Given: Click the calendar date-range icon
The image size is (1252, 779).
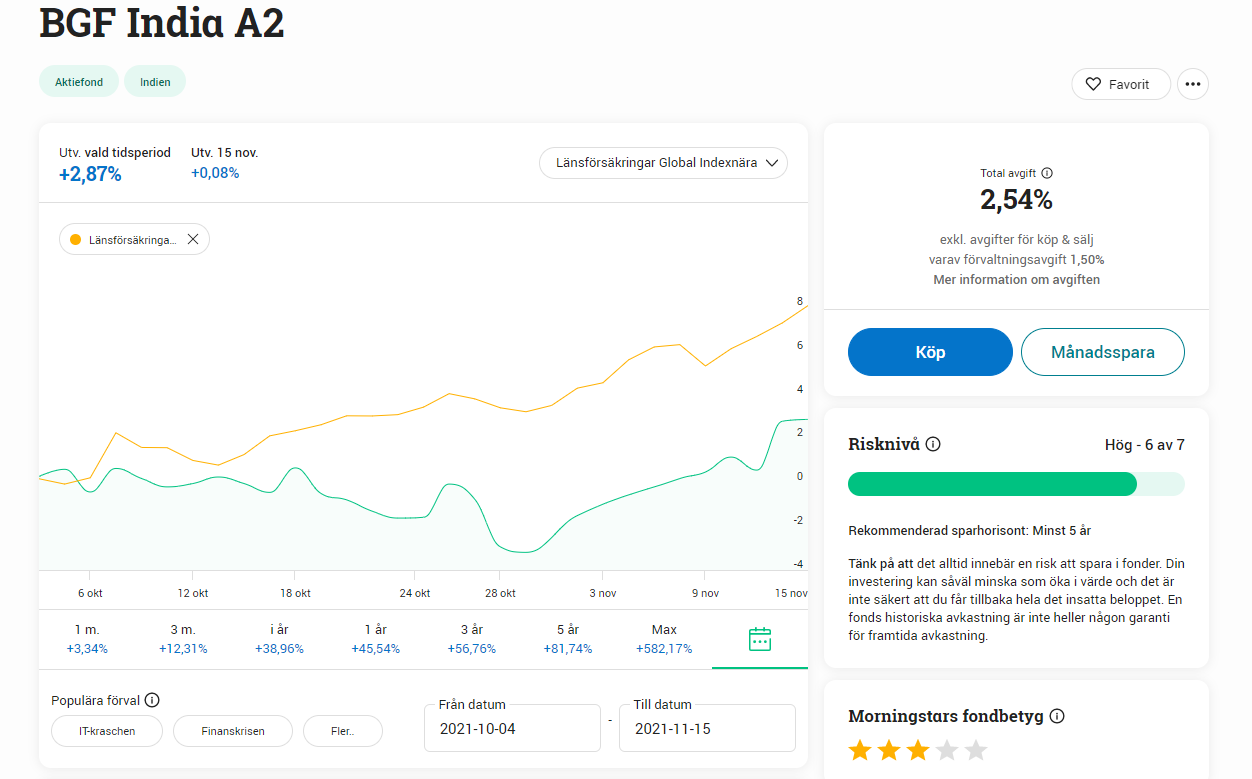Looking at the screenshot, I should click(760, 639).
